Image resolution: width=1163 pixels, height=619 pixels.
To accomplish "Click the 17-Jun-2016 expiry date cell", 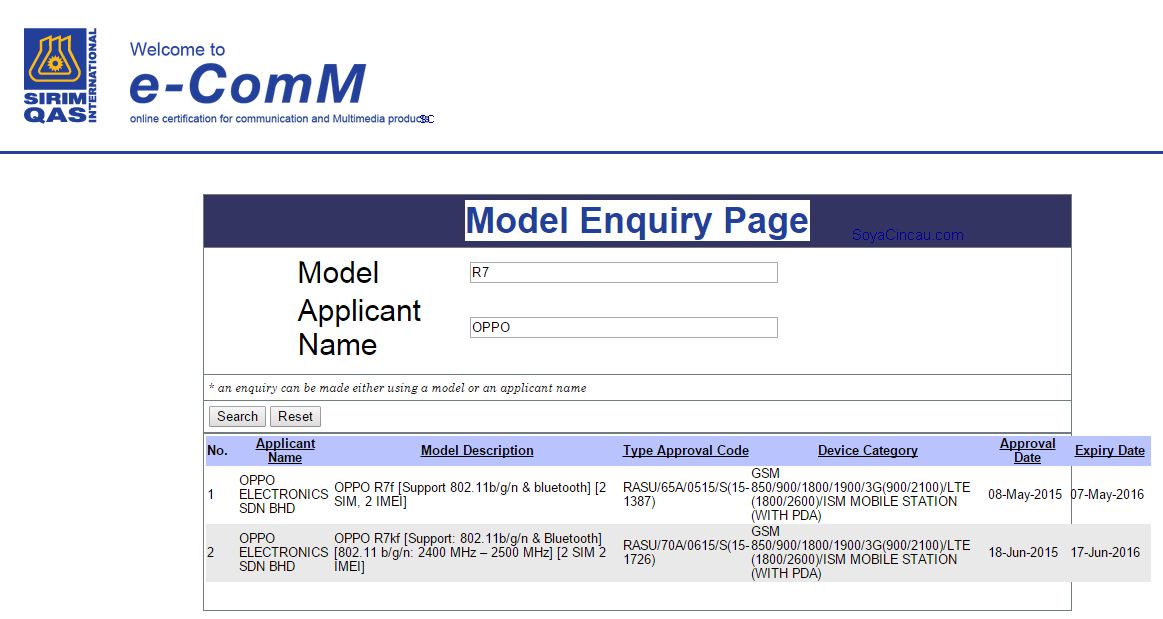I will (1105, 552).
